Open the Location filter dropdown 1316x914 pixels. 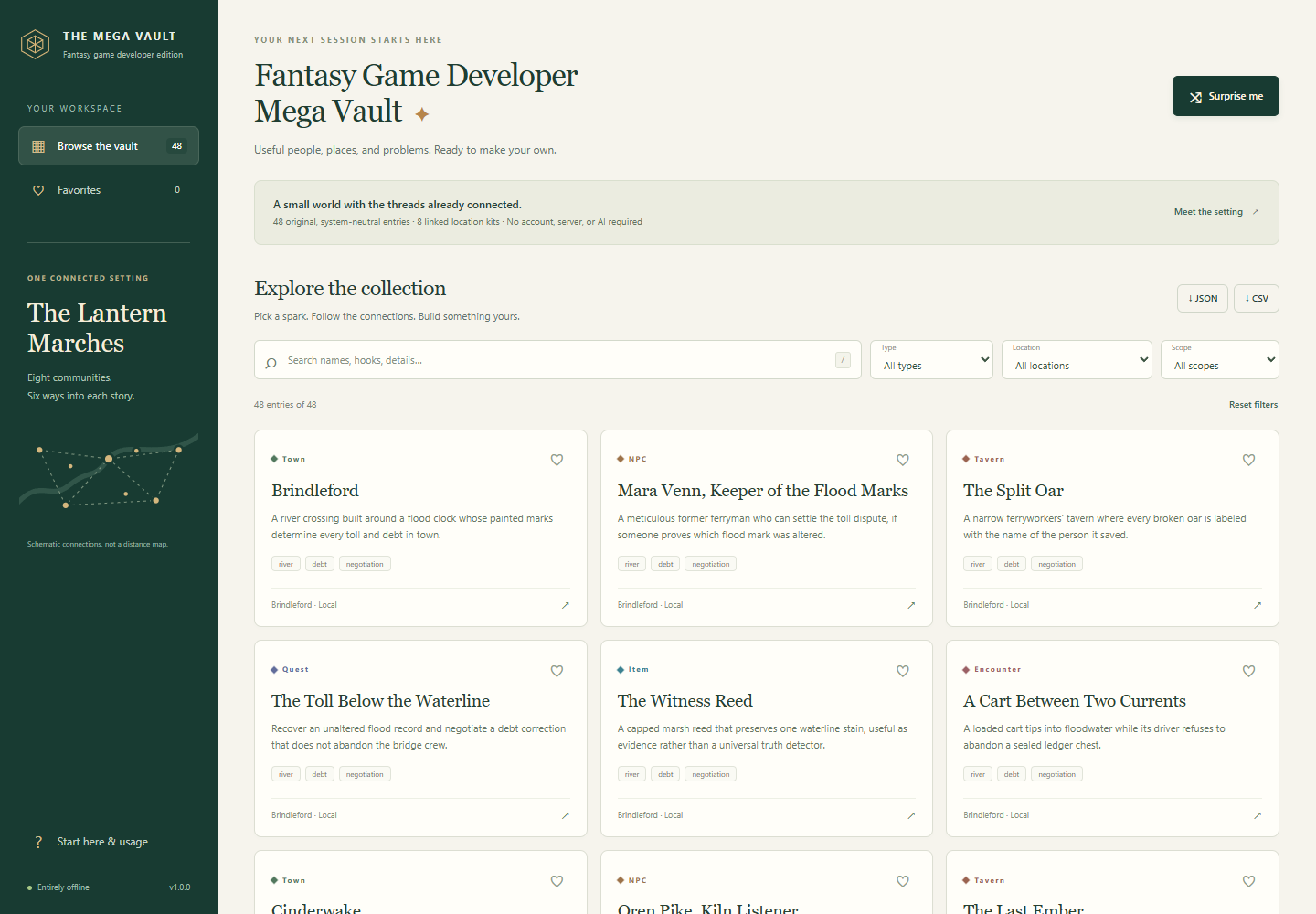tap(1077, 360)
